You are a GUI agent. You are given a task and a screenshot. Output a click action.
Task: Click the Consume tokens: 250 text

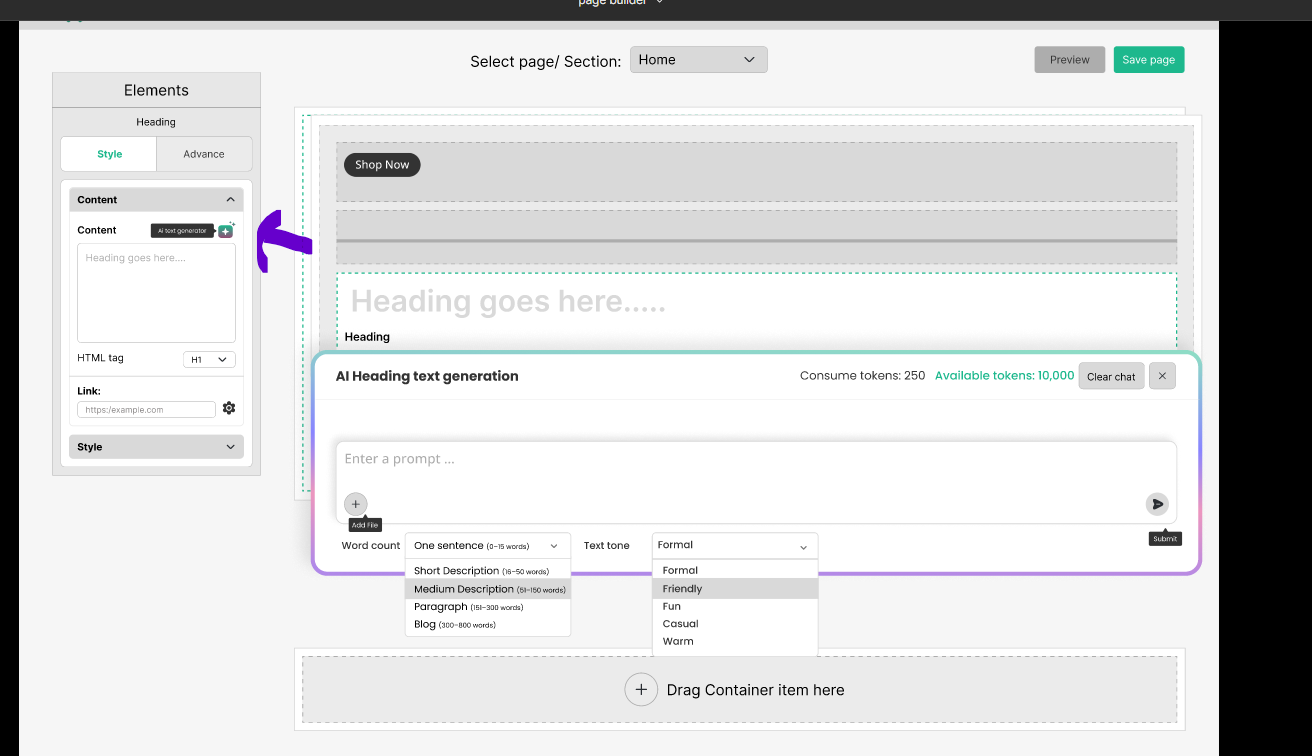(x=862, y=376)
